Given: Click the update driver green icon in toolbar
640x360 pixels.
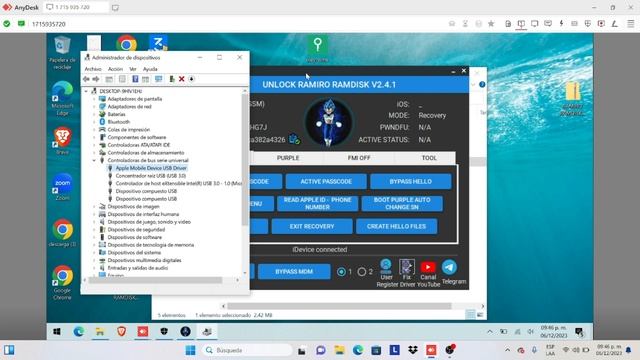Looking at the screenshot, I should click(172, 79).
